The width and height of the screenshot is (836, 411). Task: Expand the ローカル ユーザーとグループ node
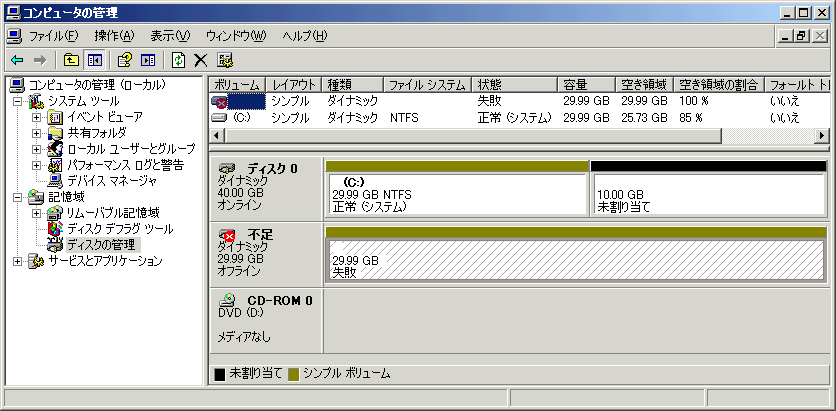[x=36, y=149]
